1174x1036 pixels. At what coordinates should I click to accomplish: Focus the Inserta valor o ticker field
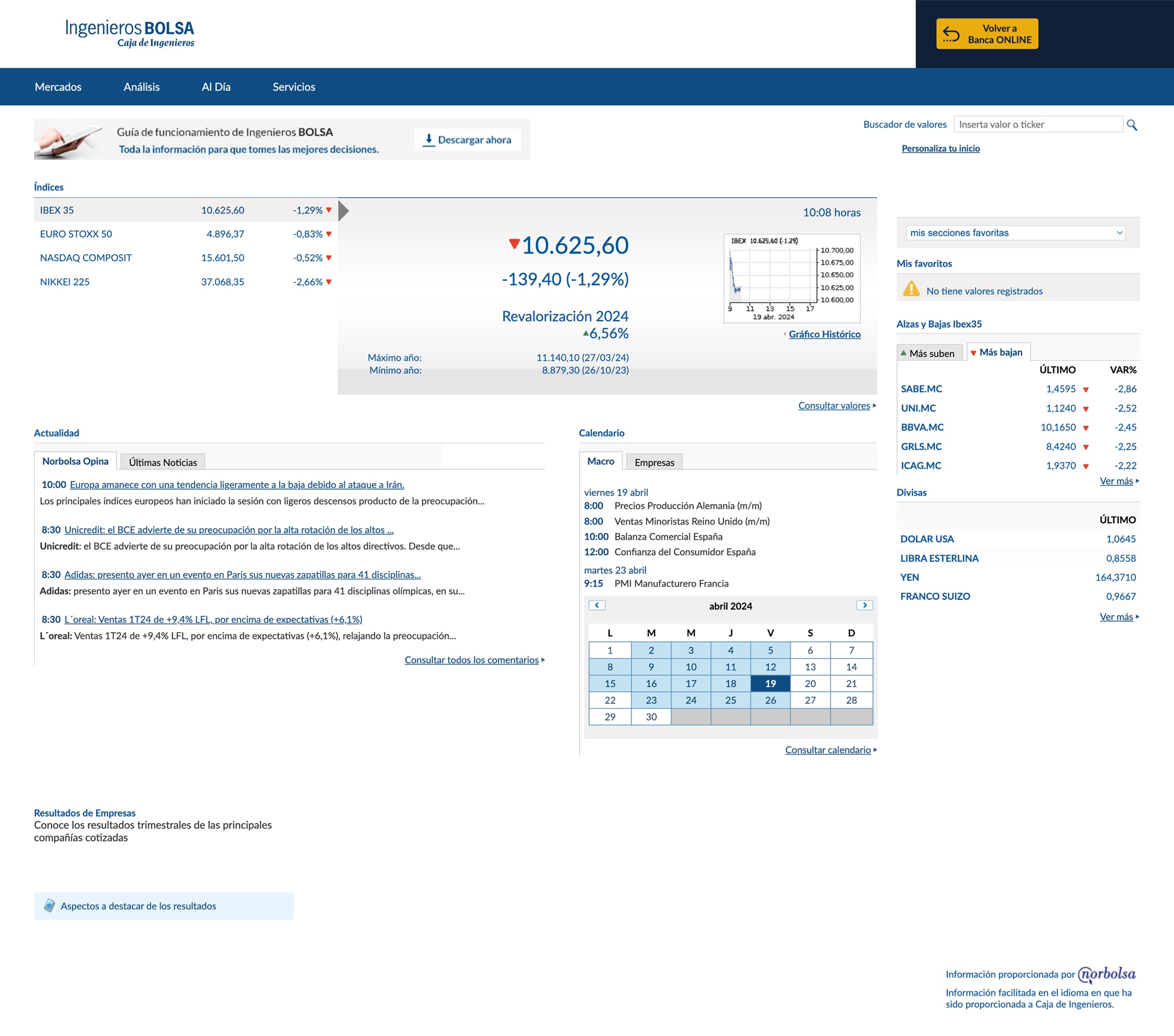tap(1038, 125)
